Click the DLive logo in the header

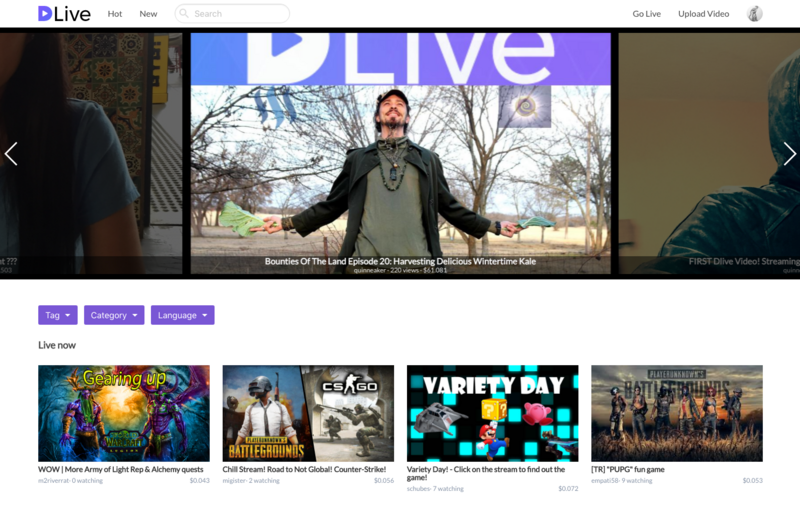pyautogui.click(x=64, y=14)
